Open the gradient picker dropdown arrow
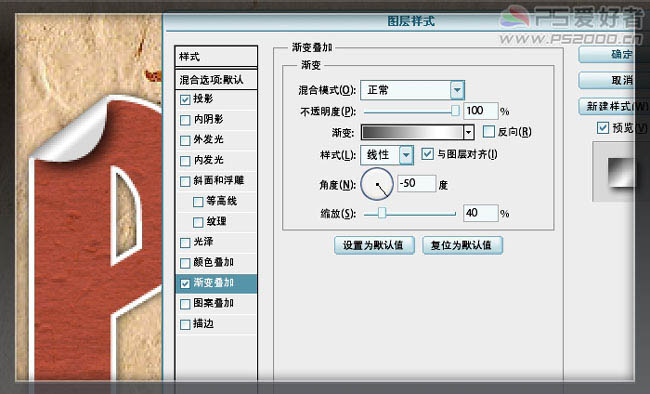This screenshot has height=394, width=650. point(468,133)
